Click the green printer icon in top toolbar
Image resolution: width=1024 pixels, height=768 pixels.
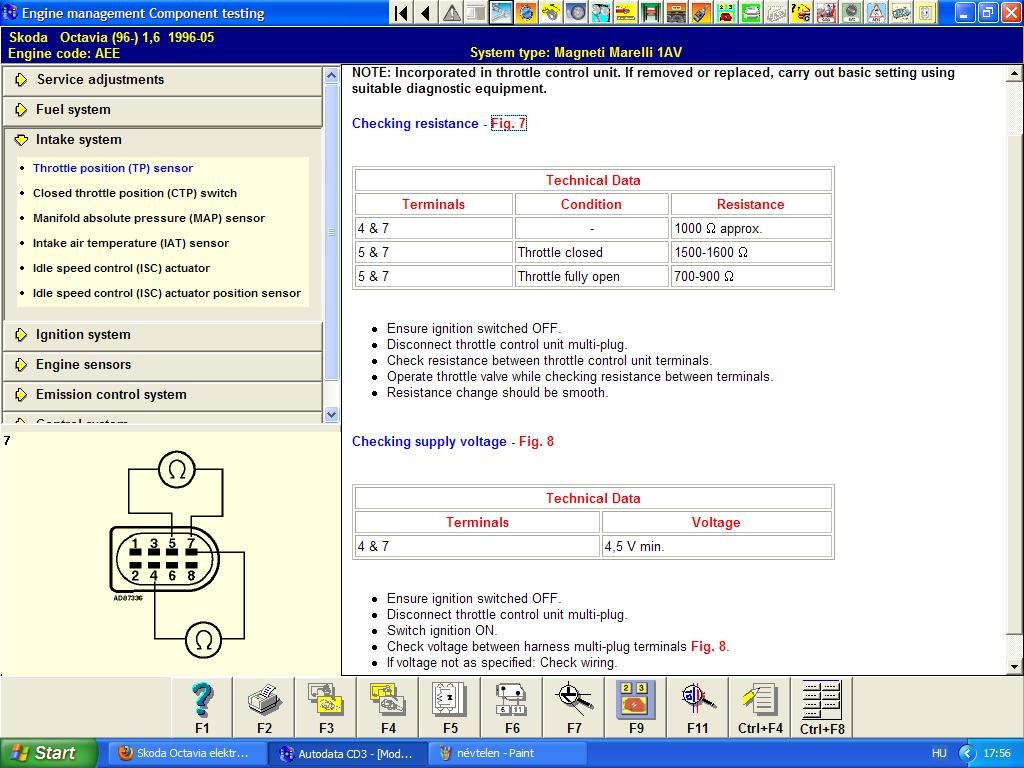(x=750, y=12)
